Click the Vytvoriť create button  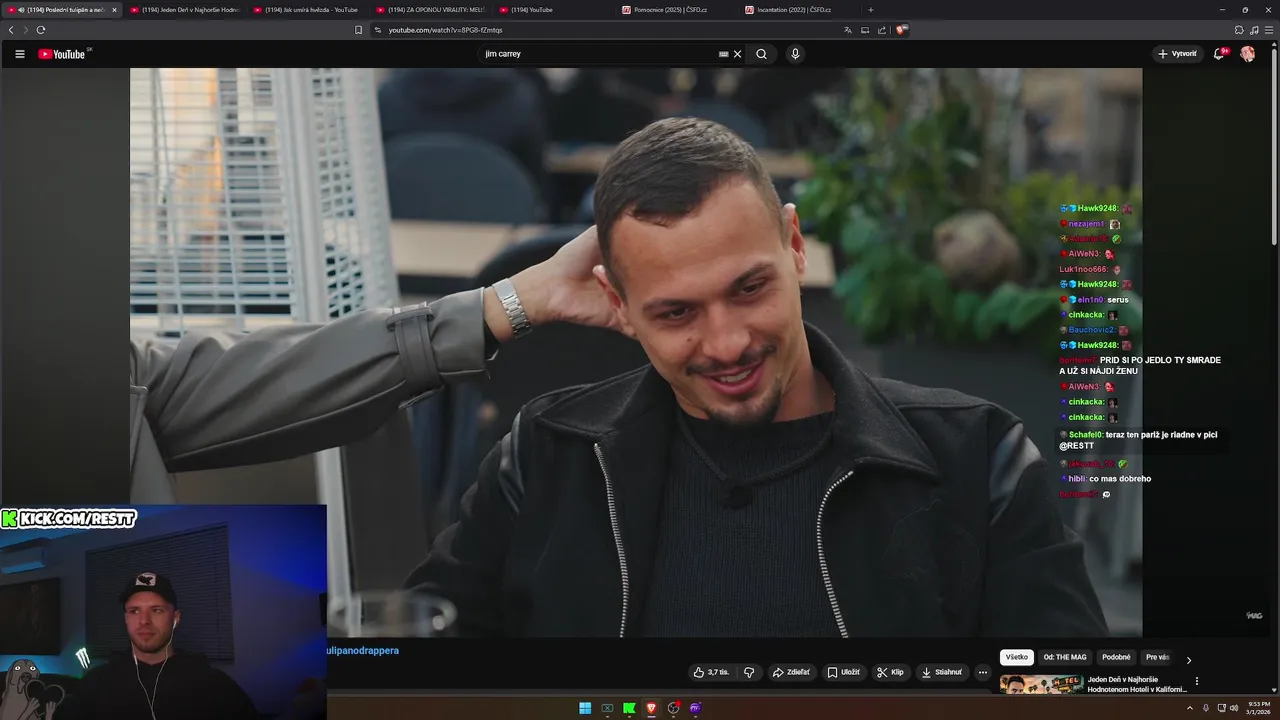pos(1177,54)
